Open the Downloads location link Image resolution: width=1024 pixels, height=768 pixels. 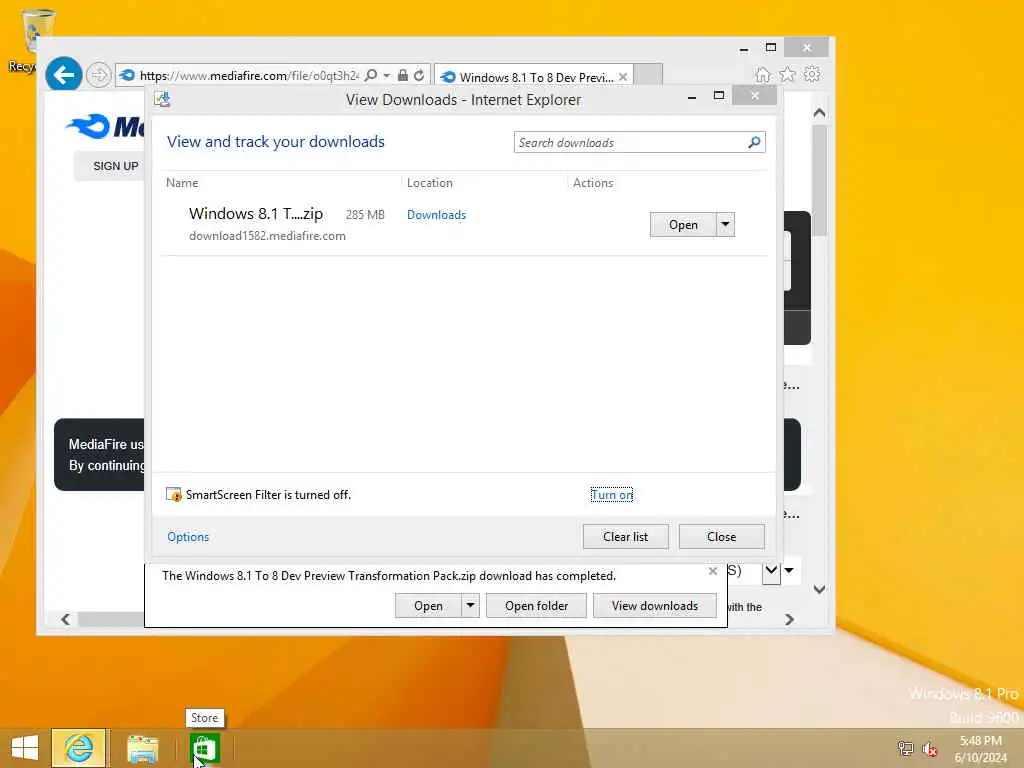436,215
